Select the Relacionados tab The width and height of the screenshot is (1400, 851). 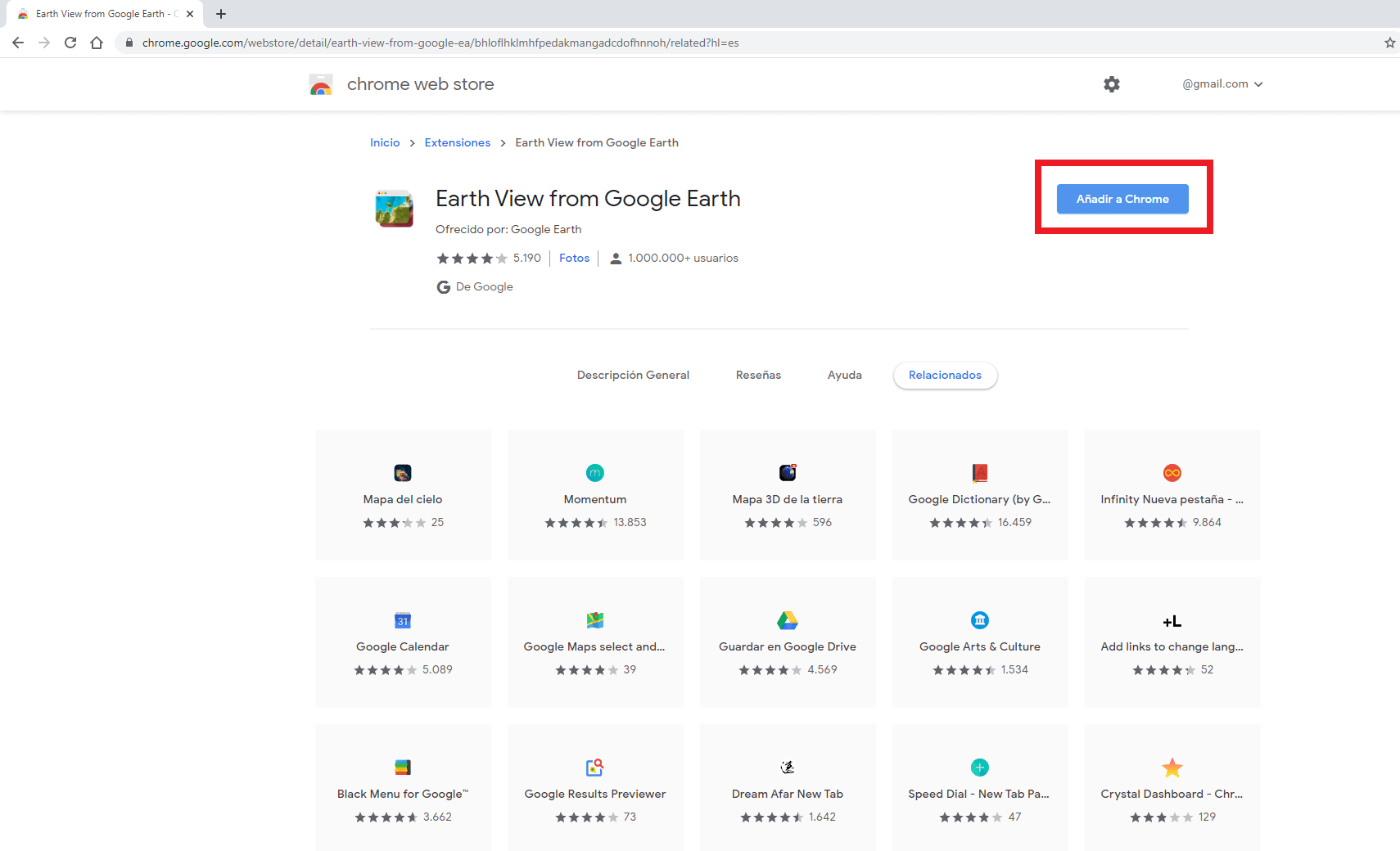945,376
